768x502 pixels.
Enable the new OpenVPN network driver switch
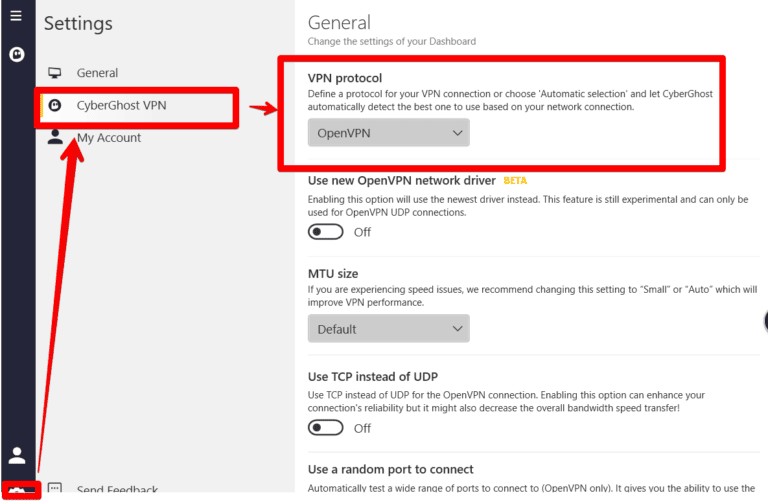(x=326, y=232)
